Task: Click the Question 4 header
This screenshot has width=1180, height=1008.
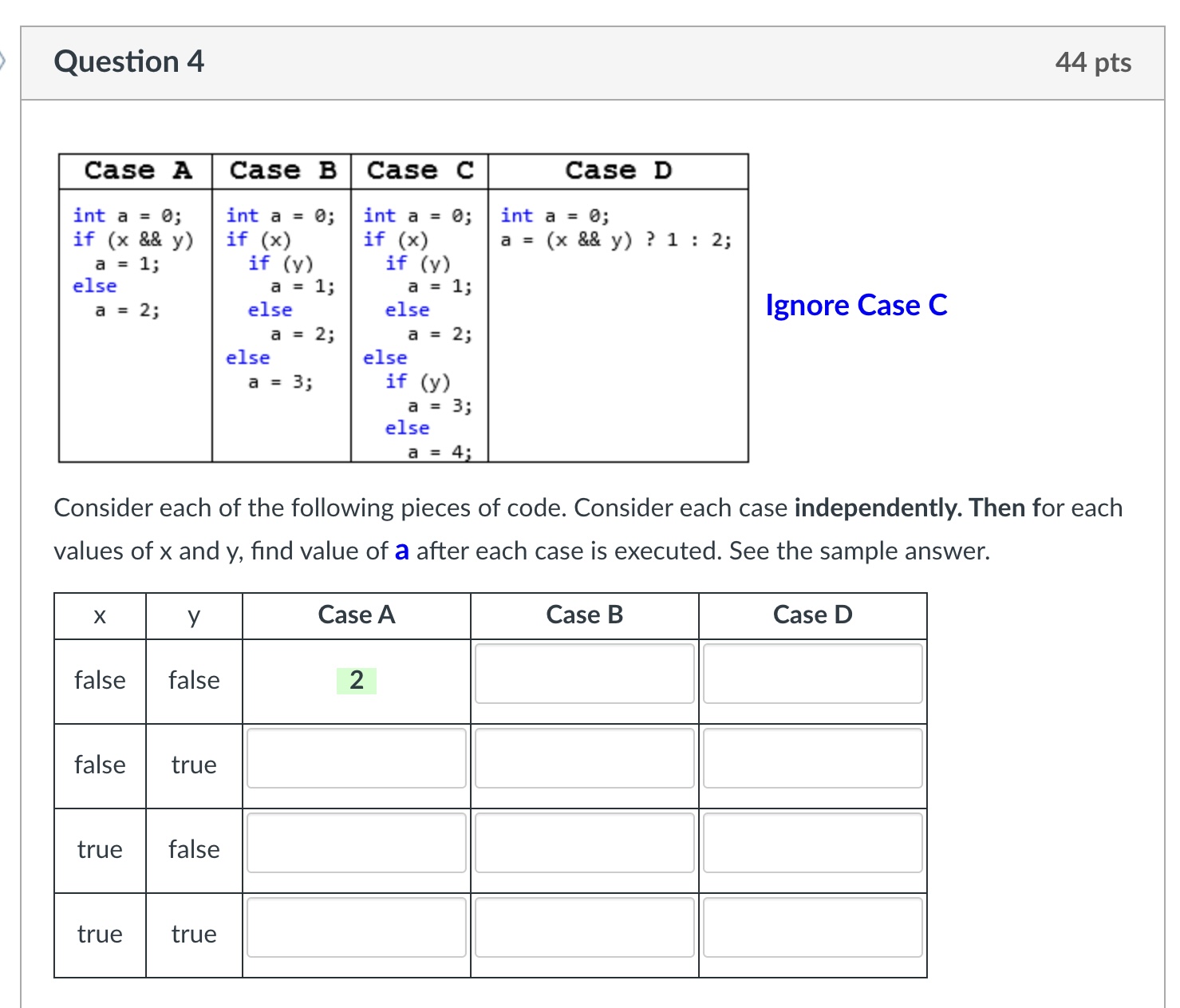Action: pos(129,61)
